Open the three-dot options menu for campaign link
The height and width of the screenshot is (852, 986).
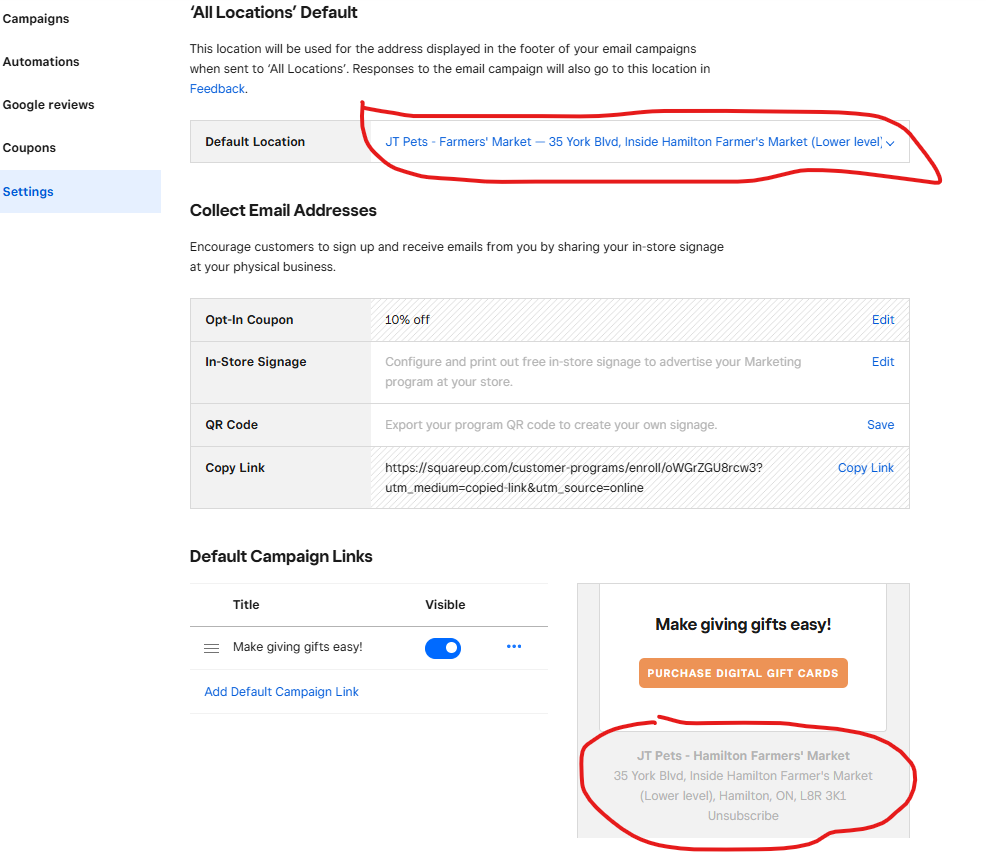pyautogui.click(x=514, y=647)
